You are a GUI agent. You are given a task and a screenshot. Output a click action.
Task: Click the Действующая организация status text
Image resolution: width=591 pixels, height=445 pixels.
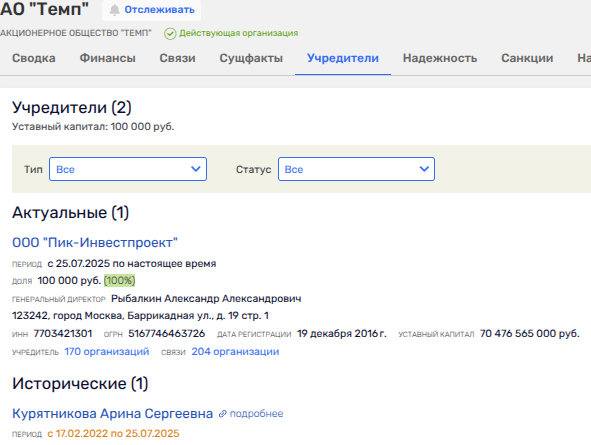coord(239,33)
